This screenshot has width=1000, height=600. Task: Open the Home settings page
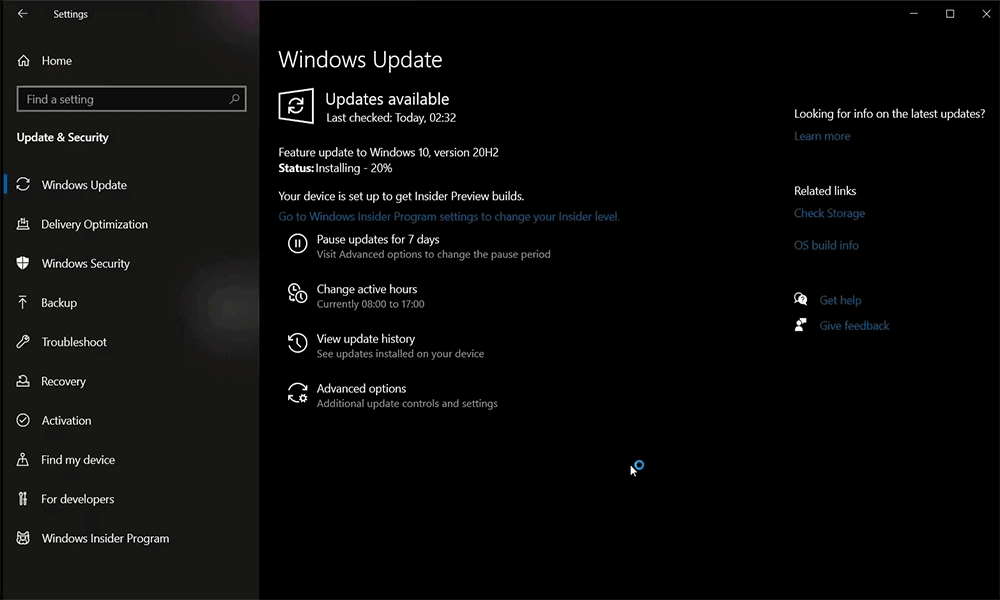57,61
